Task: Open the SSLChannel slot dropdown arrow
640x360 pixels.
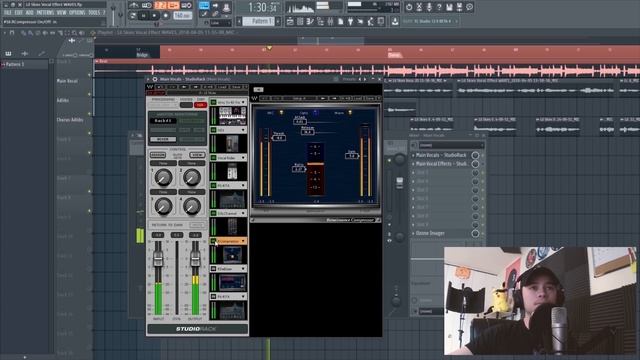Action: 243,213
